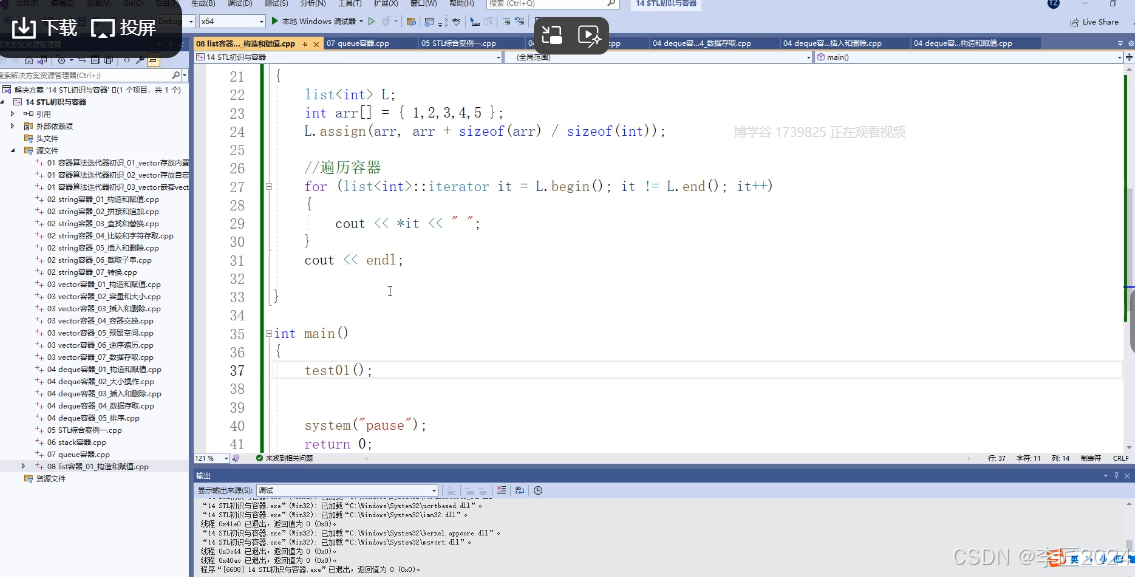Viewport: 1135px width, 577px height.
Task: Click the AI video sparkle overlay icon
Action: pos(589,35)
